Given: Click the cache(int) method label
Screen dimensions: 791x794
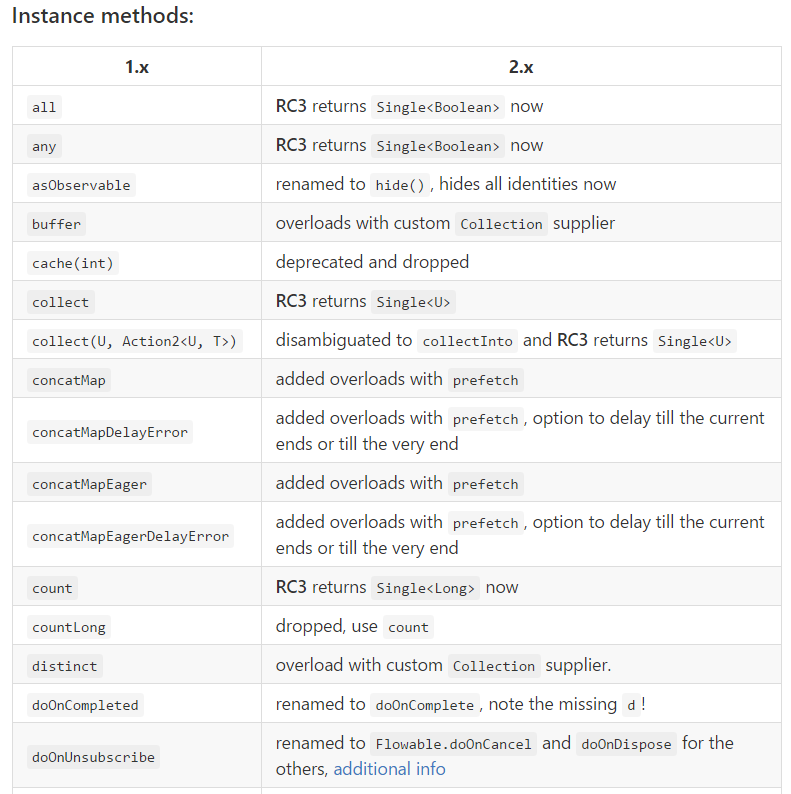Looking at the screenshot, I should coord(72,263).
